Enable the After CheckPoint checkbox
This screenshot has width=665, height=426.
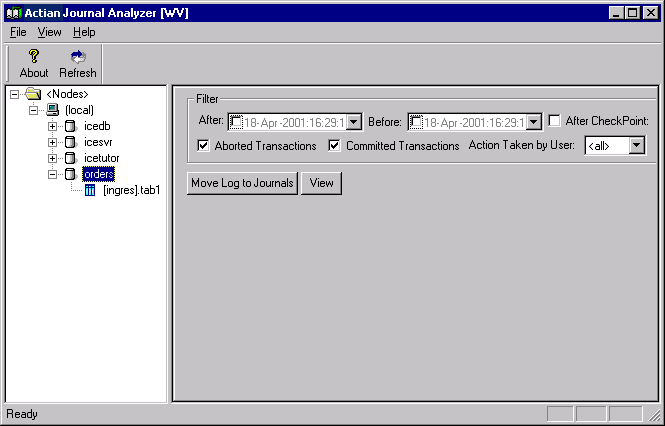[x=554, y=121]
